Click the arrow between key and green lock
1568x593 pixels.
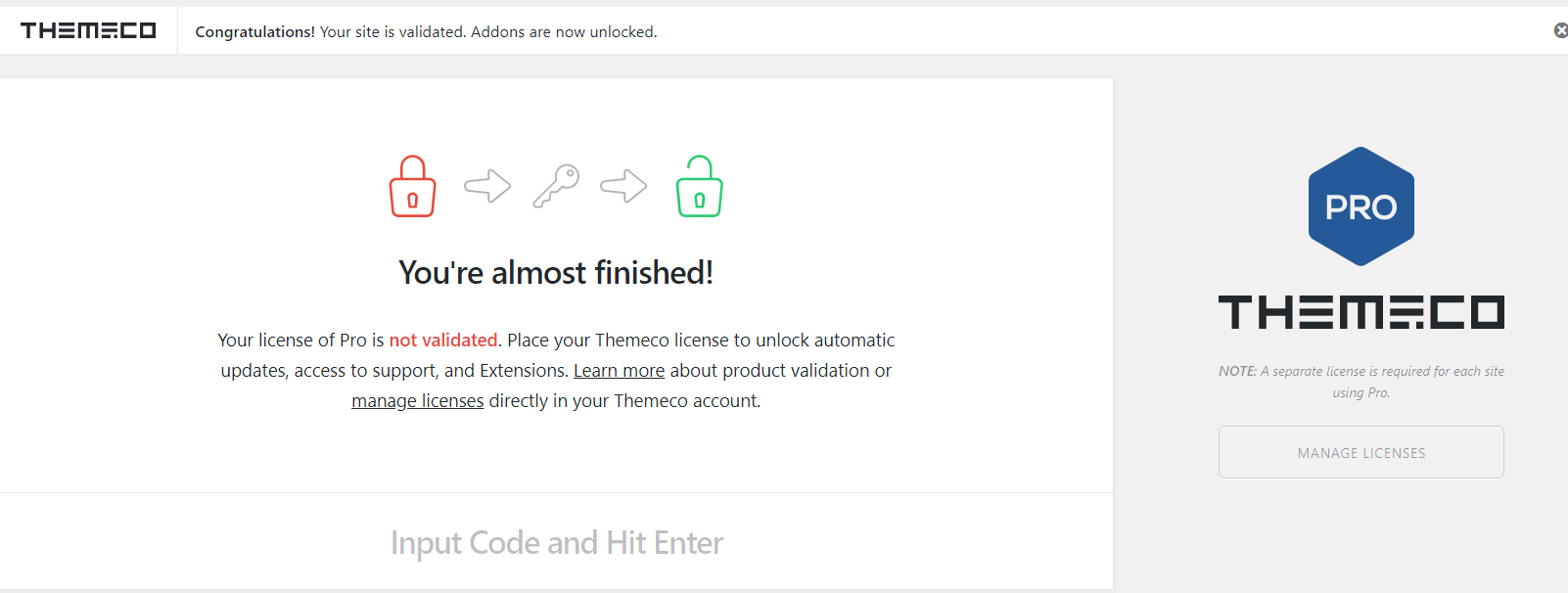623,186
